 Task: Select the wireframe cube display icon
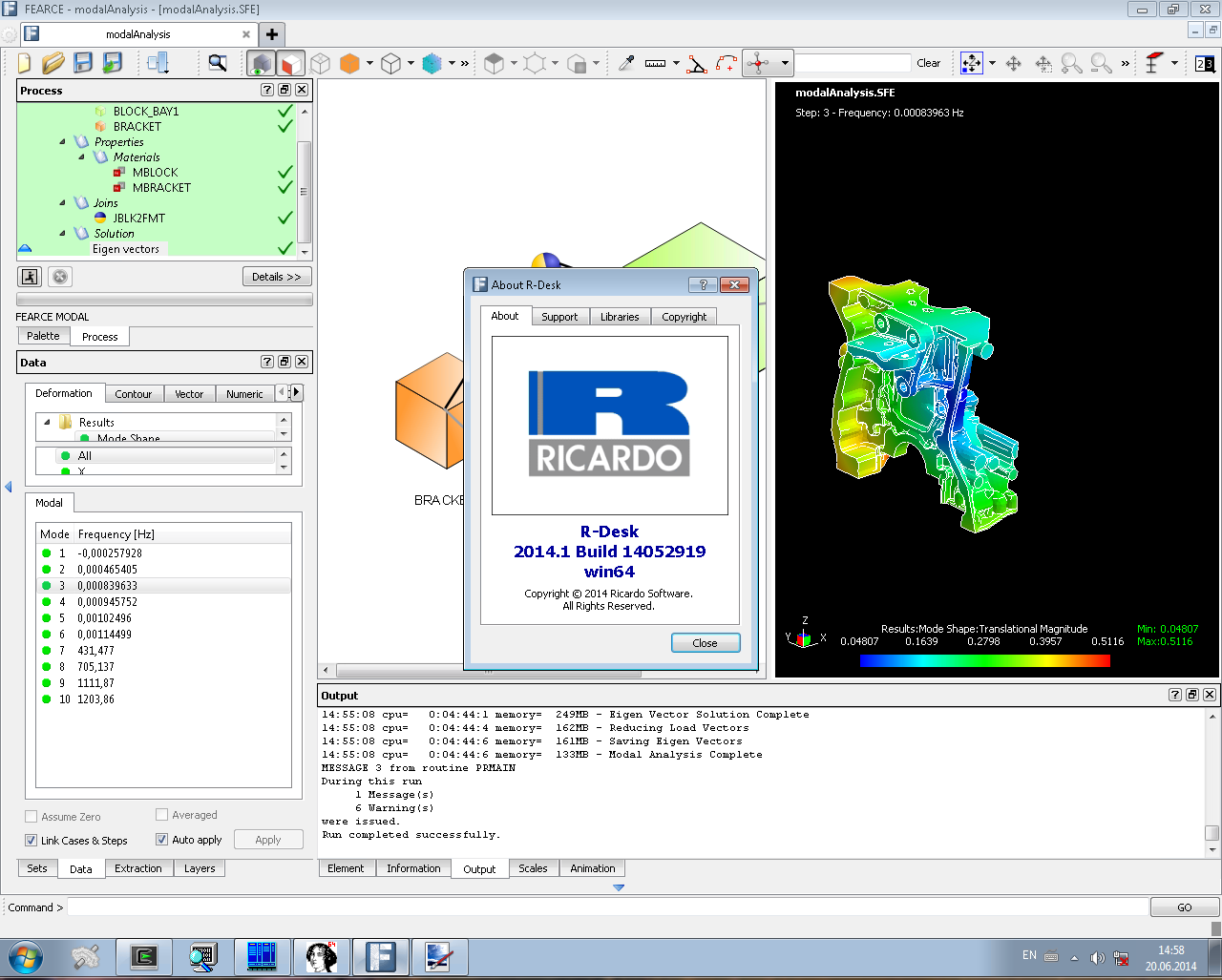pos(321,63)
